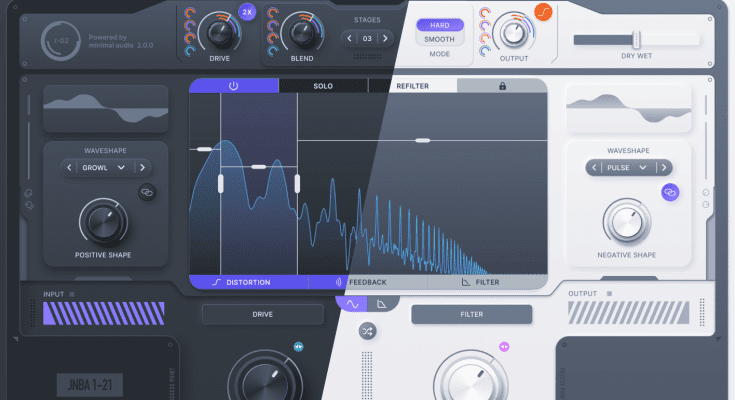Select the sine wave icon below the display
The height and width of the screenshot is (400, 735).
coord(352,303)
